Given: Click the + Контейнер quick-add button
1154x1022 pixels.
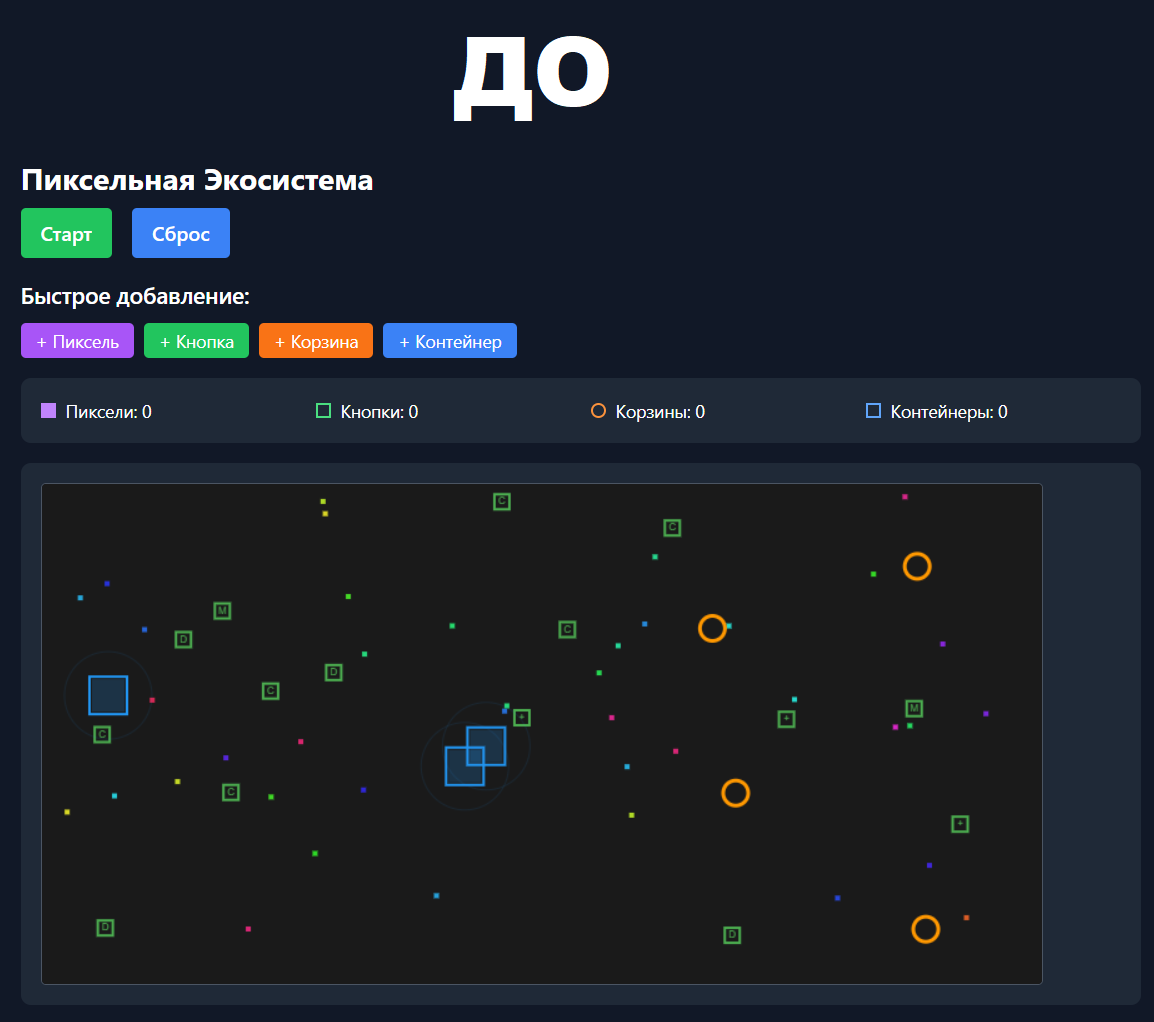Looking at the screenshot, I should [449, 341].
